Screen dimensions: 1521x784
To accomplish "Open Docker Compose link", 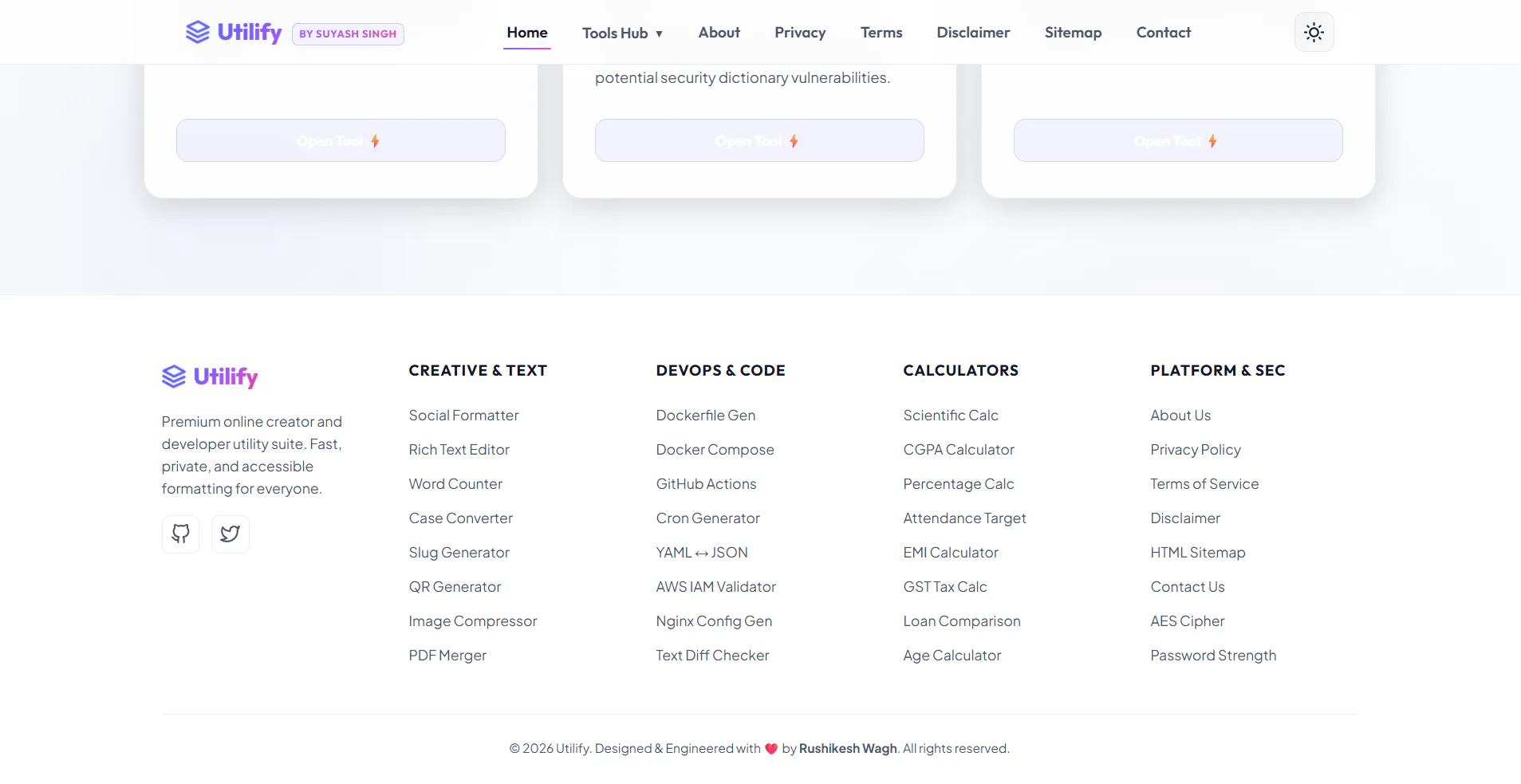I will click(715, 450).
